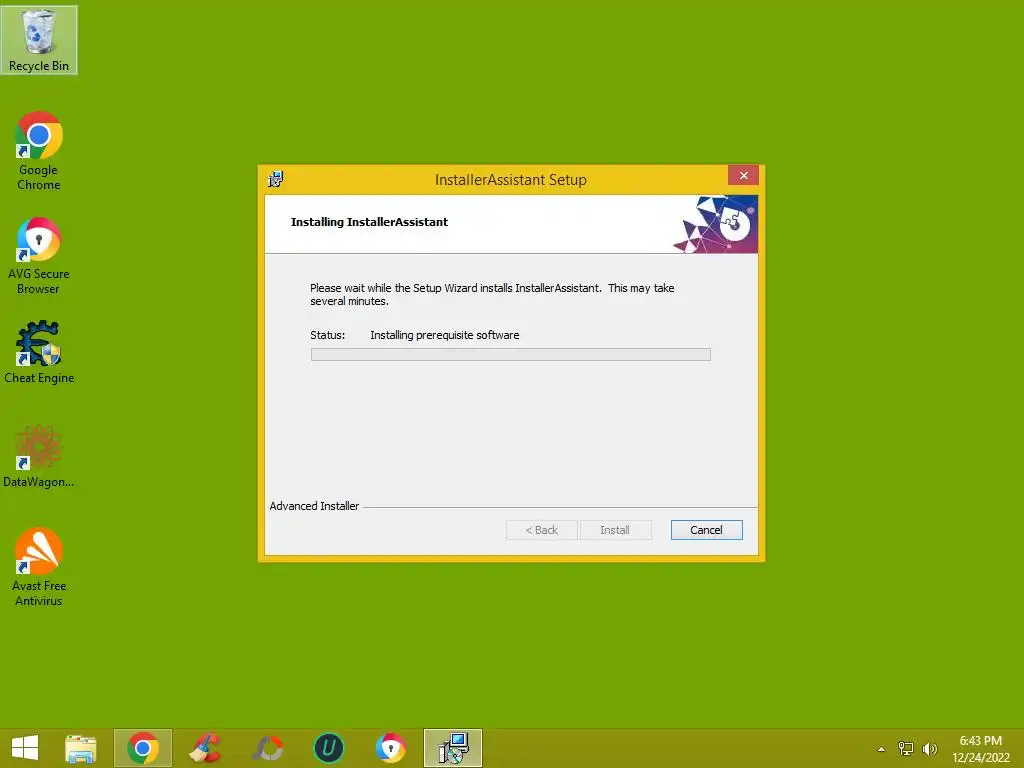Image resolution: width=1024 pixels, height=768 pixels.
Task: Open the IObit Uninstaller taskbar icon
Action: (328, 748)
